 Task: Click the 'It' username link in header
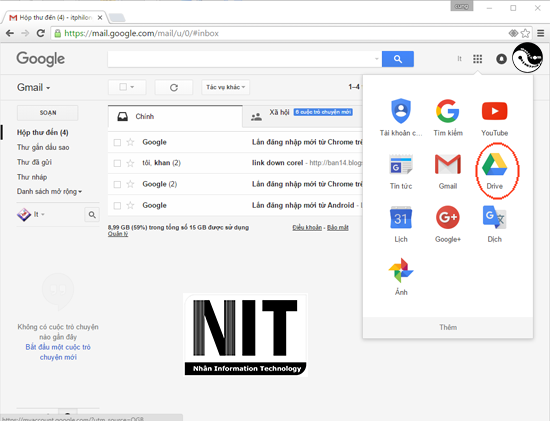(x=459, y=59)
